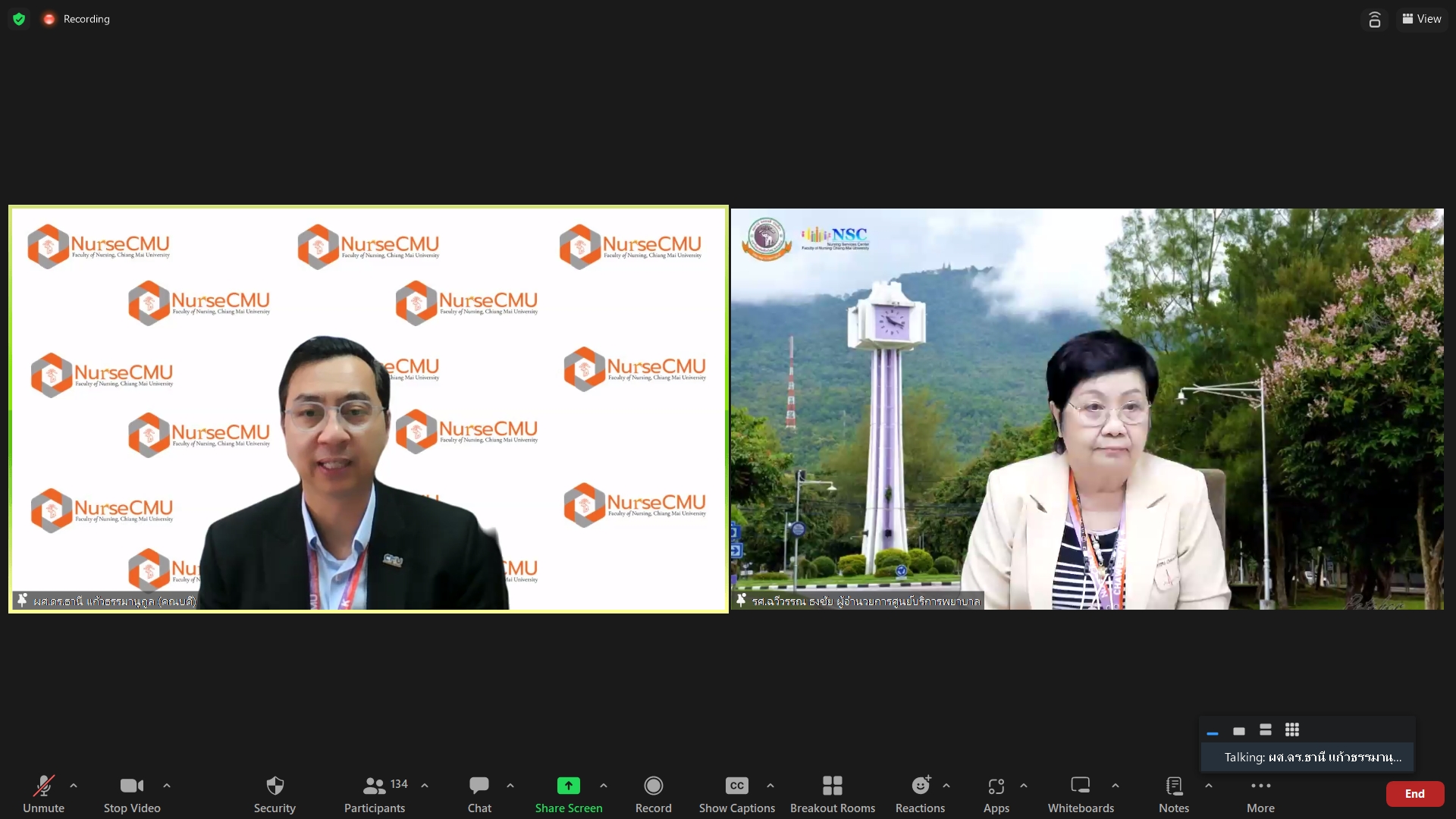Expand Whiteboards options caret
The image size is (1456, 819).
coord(1116,786)
